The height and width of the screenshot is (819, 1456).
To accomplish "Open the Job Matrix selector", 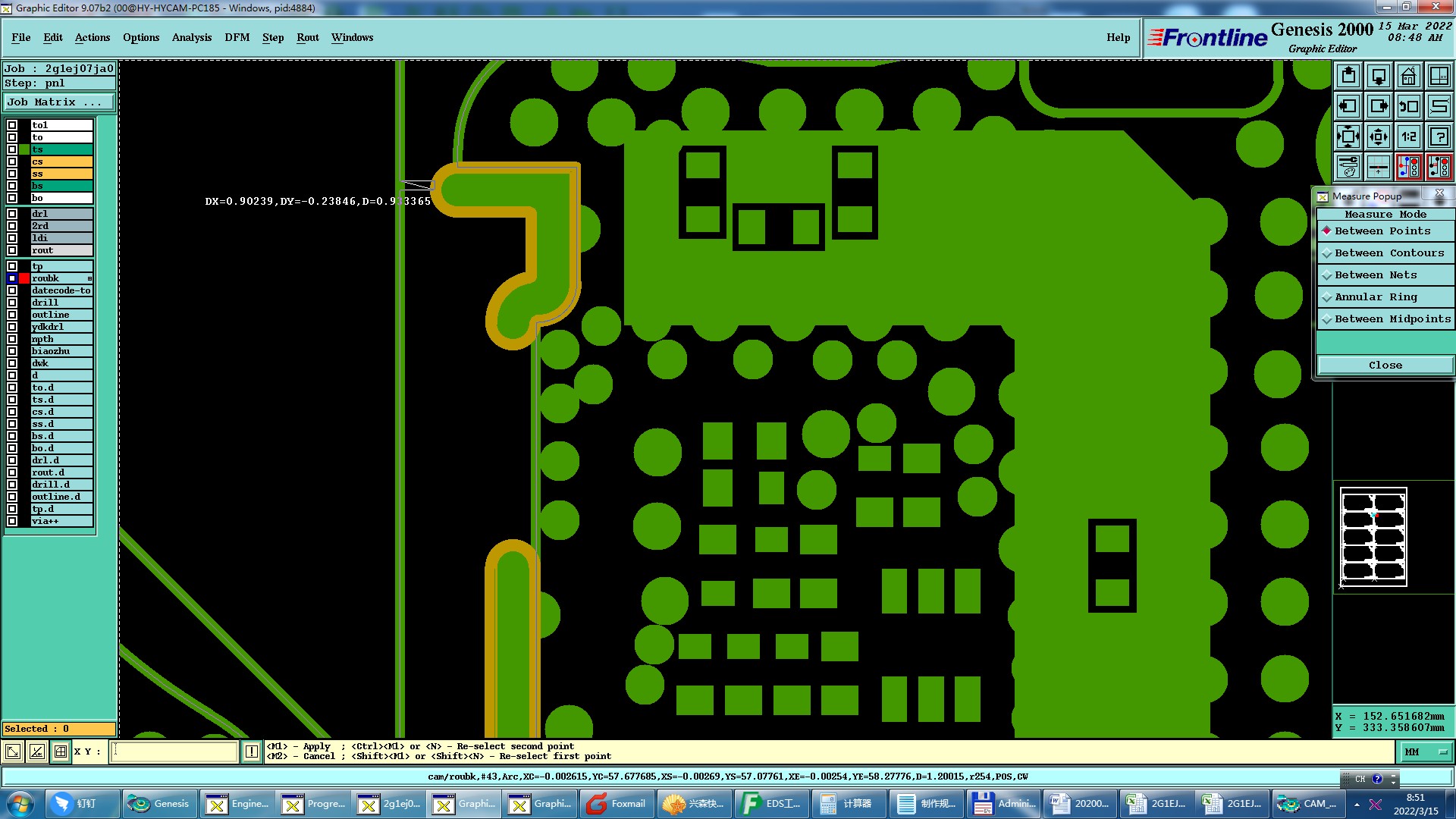I will [58, 102].
